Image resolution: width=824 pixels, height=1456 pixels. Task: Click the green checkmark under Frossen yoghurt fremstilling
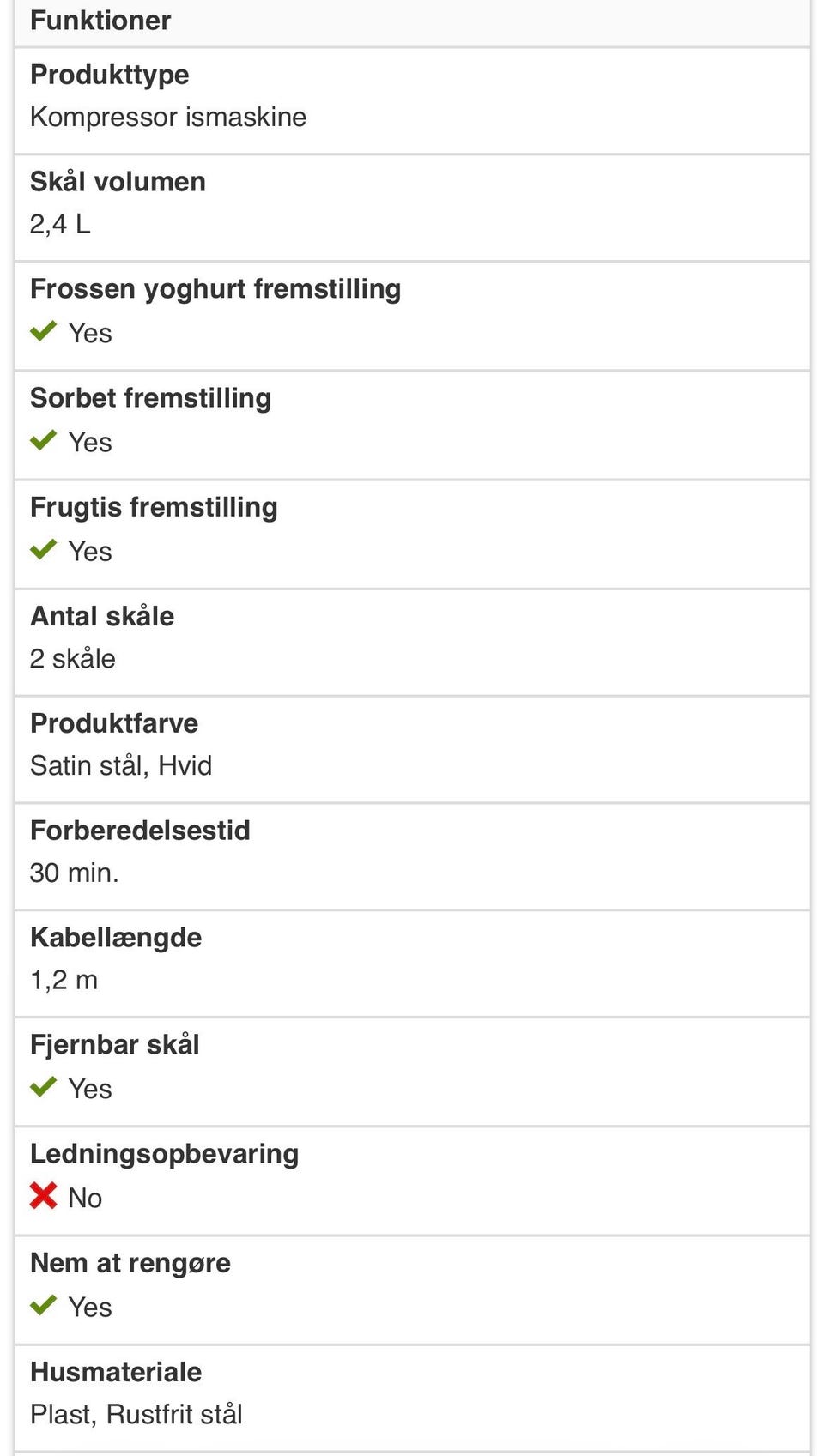coord(43,331)
